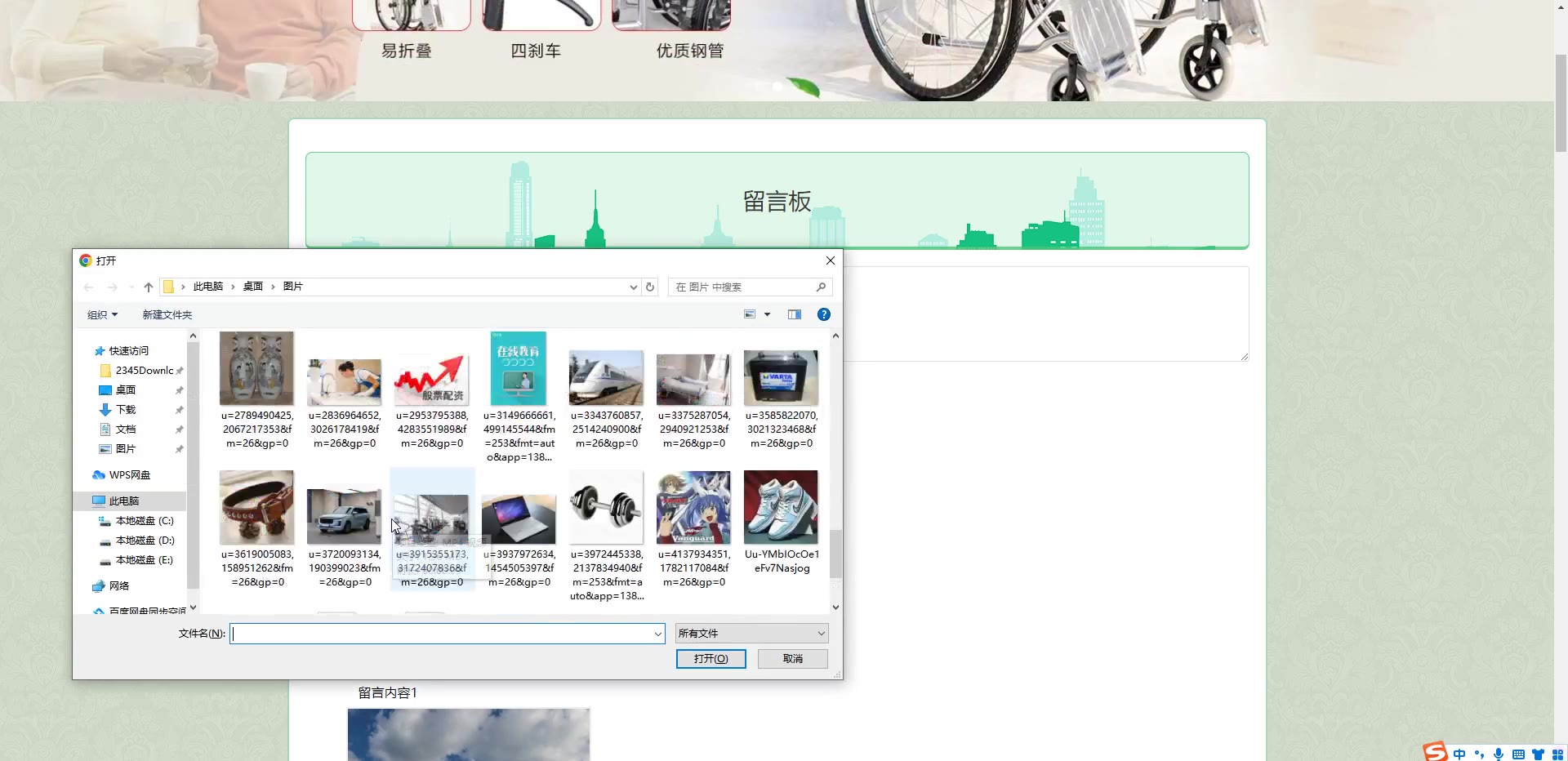This screenshot has width=1568, height=761.
Task: Change view layout icon
Action: [750, 314]
